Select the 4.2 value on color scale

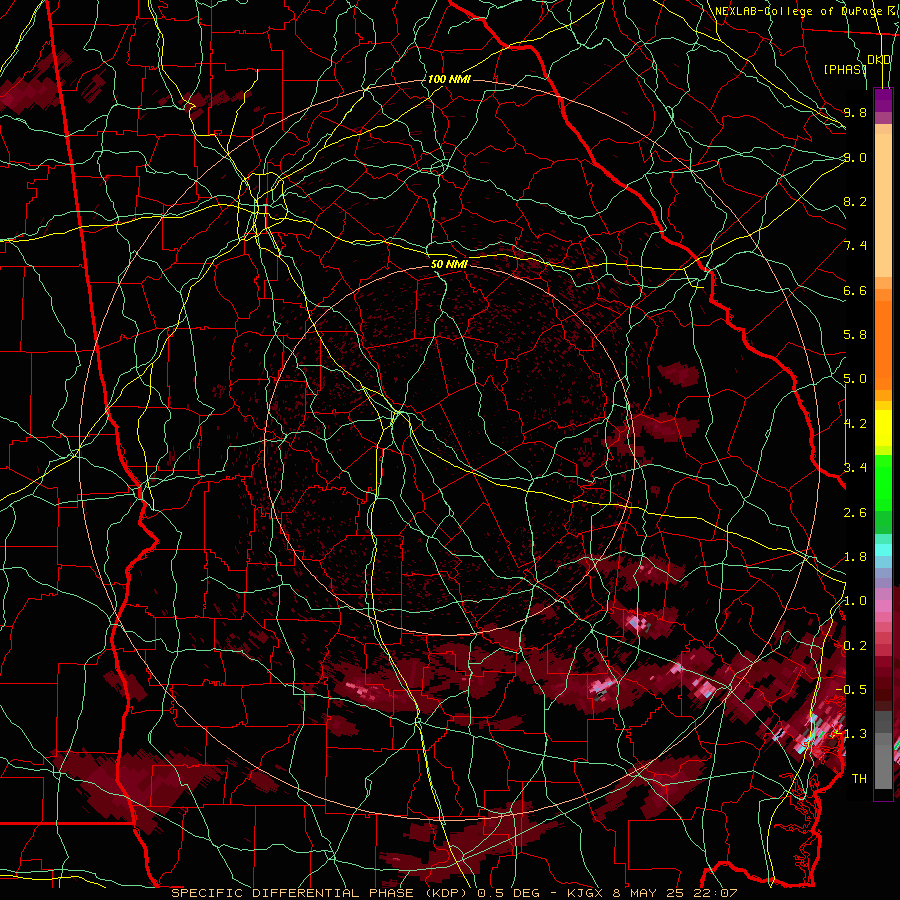click(x=855, y=424)
